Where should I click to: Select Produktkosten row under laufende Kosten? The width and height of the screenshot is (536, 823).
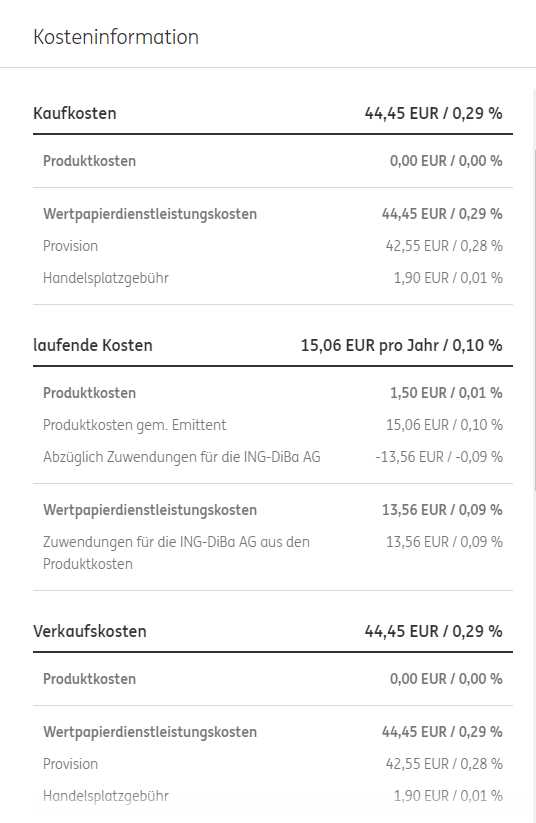click(x=272, y=393)
